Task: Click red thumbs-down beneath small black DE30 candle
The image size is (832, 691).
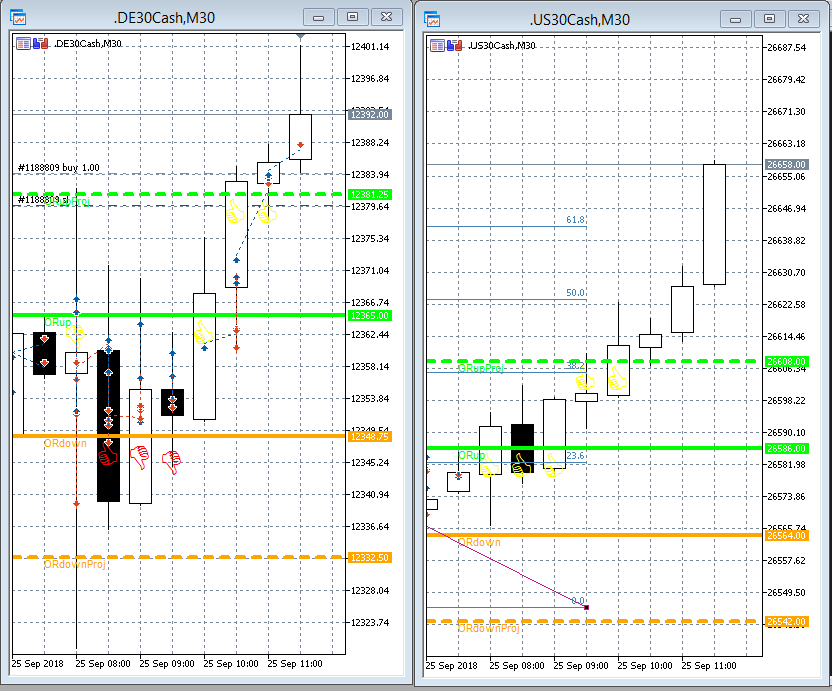Action: (172, 462)
